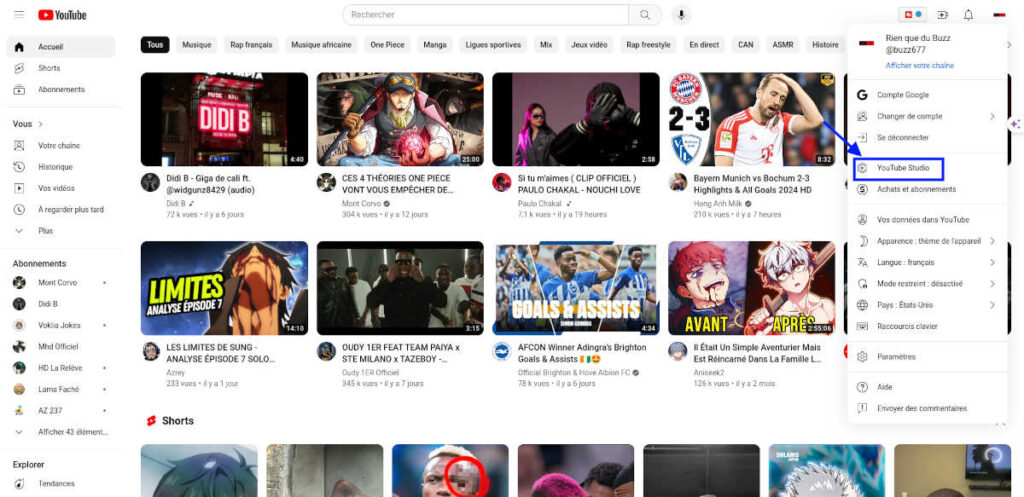Open À regarder plus tard
The width and height of the screenshot is (1024, 497).
pyautogui.click(x=61, y=210)
